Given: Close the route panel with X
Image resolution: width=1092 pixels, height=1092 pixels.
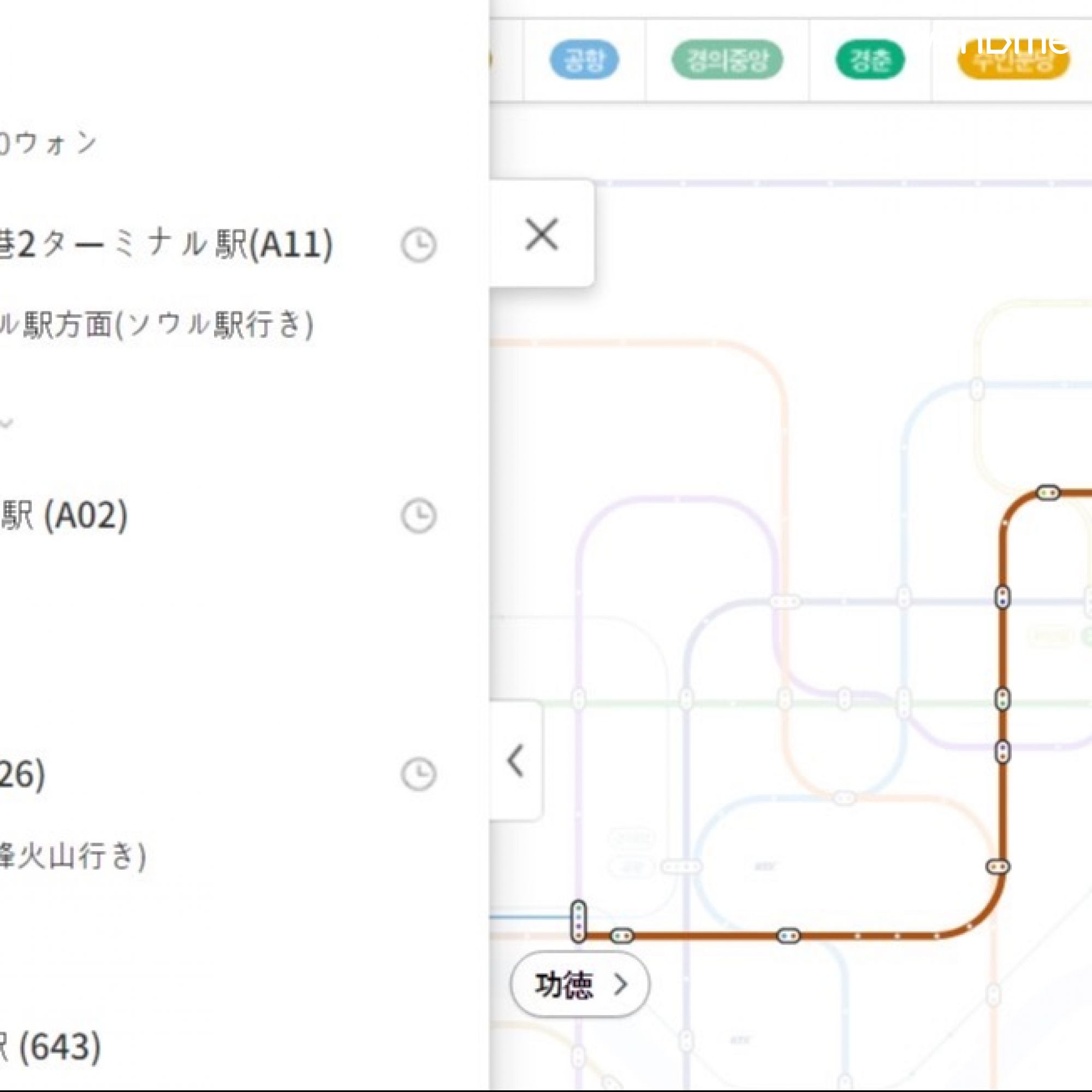Looking at the screenshot, I should (x=541, y=234).
